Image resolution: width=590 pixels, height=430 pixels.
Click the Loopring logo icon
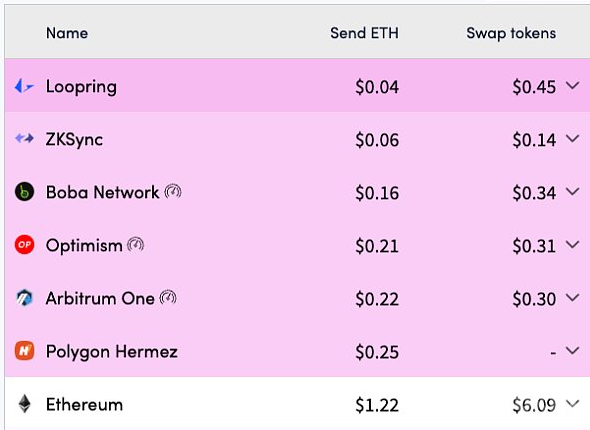click(x=24, y=86)
